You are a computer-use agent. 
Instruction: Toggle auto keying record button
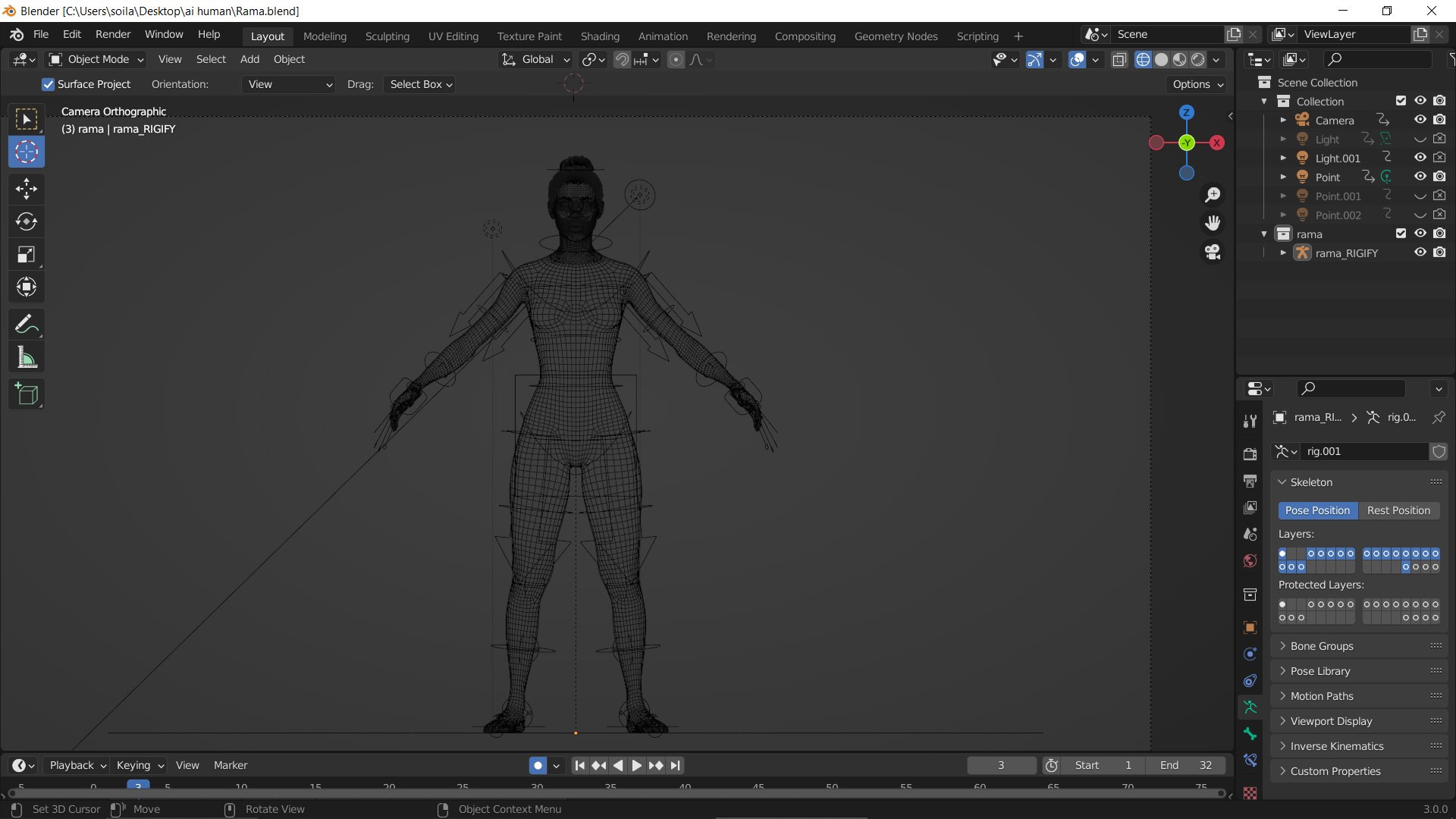point(538,766)
